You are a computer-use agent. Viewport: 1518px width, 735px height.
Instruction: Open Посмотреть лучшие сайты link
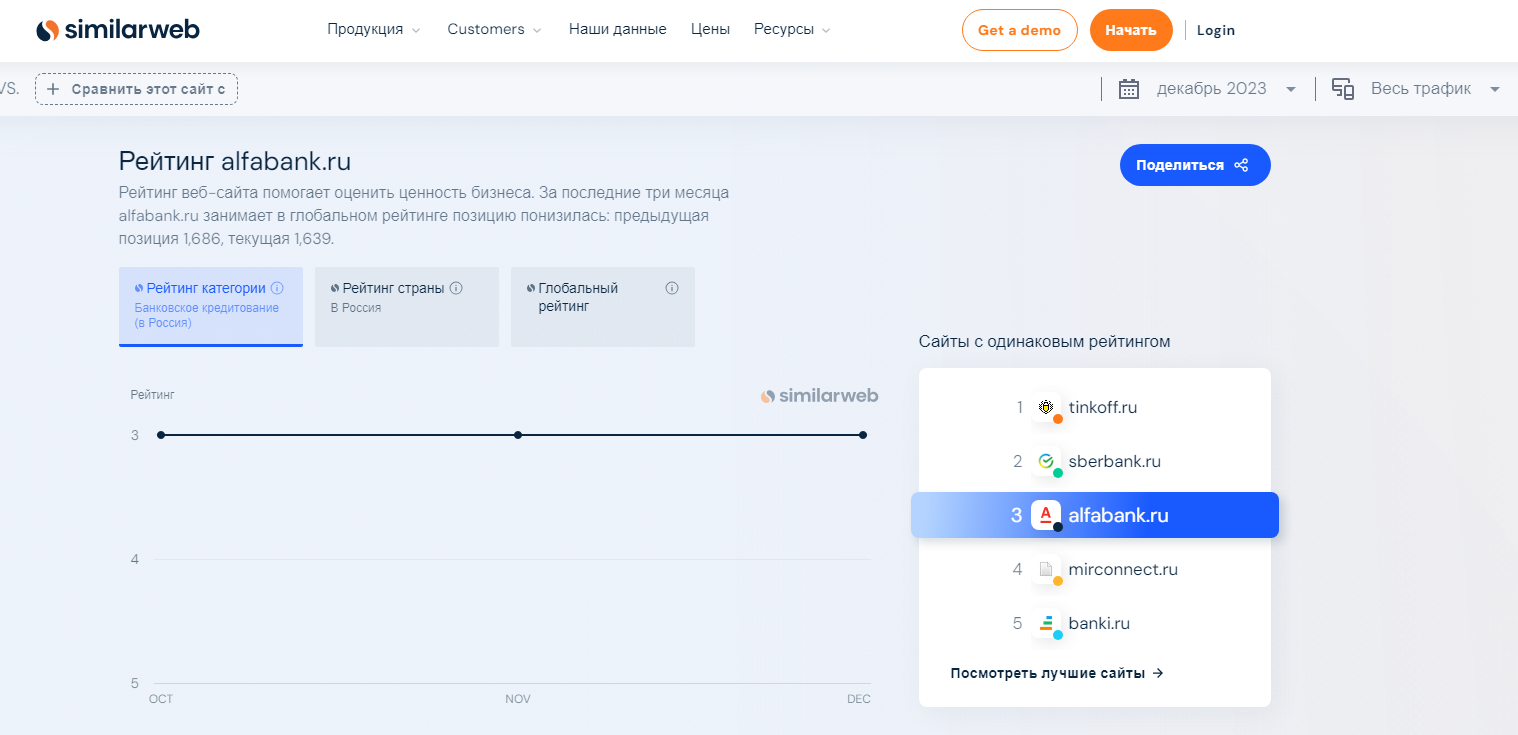1057,673
